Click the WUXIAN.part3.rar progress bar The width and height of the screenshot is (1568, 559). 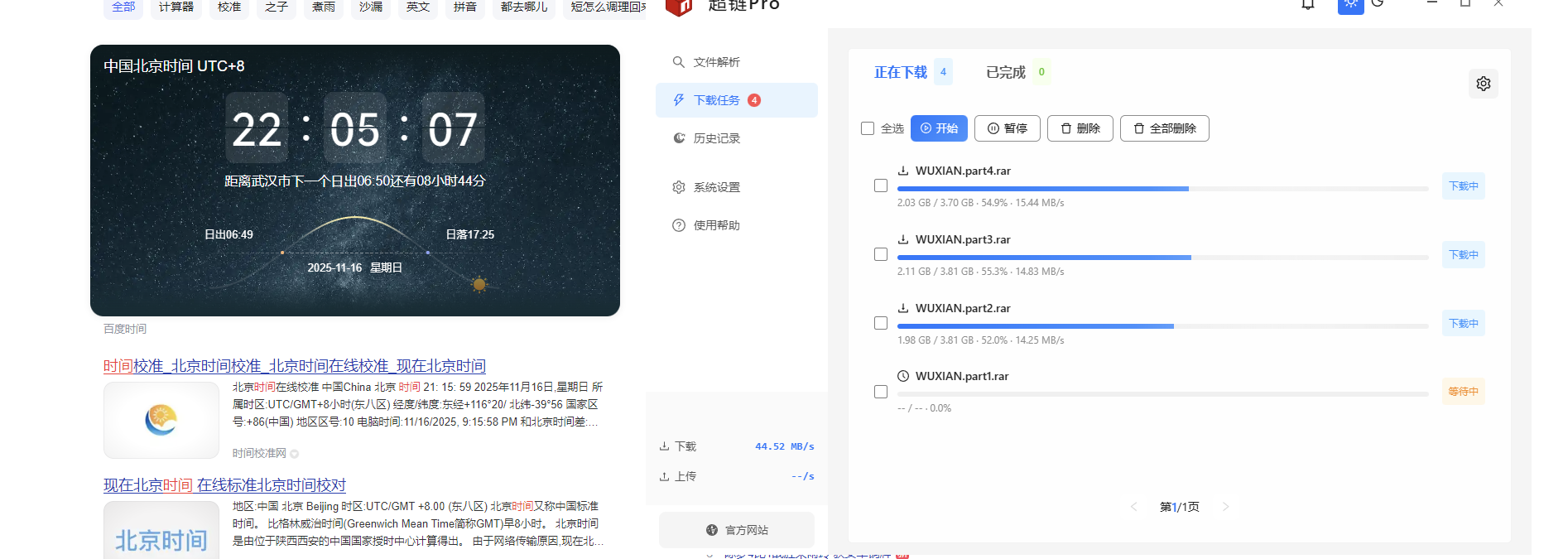point(1162,258)
